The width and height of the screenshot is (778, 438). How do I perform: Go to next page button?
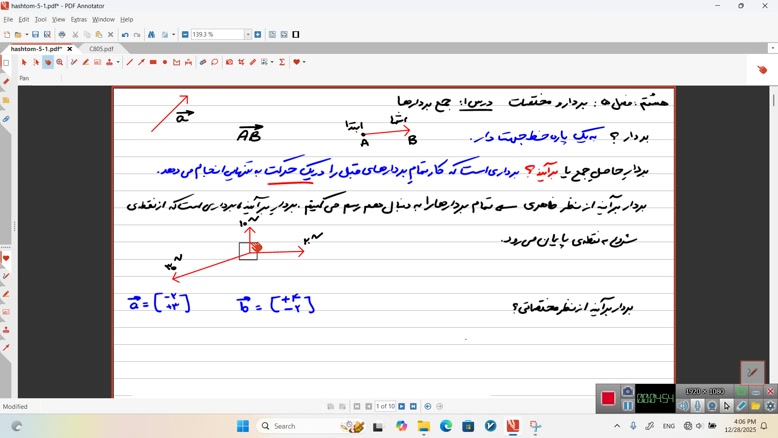(402, 407)
